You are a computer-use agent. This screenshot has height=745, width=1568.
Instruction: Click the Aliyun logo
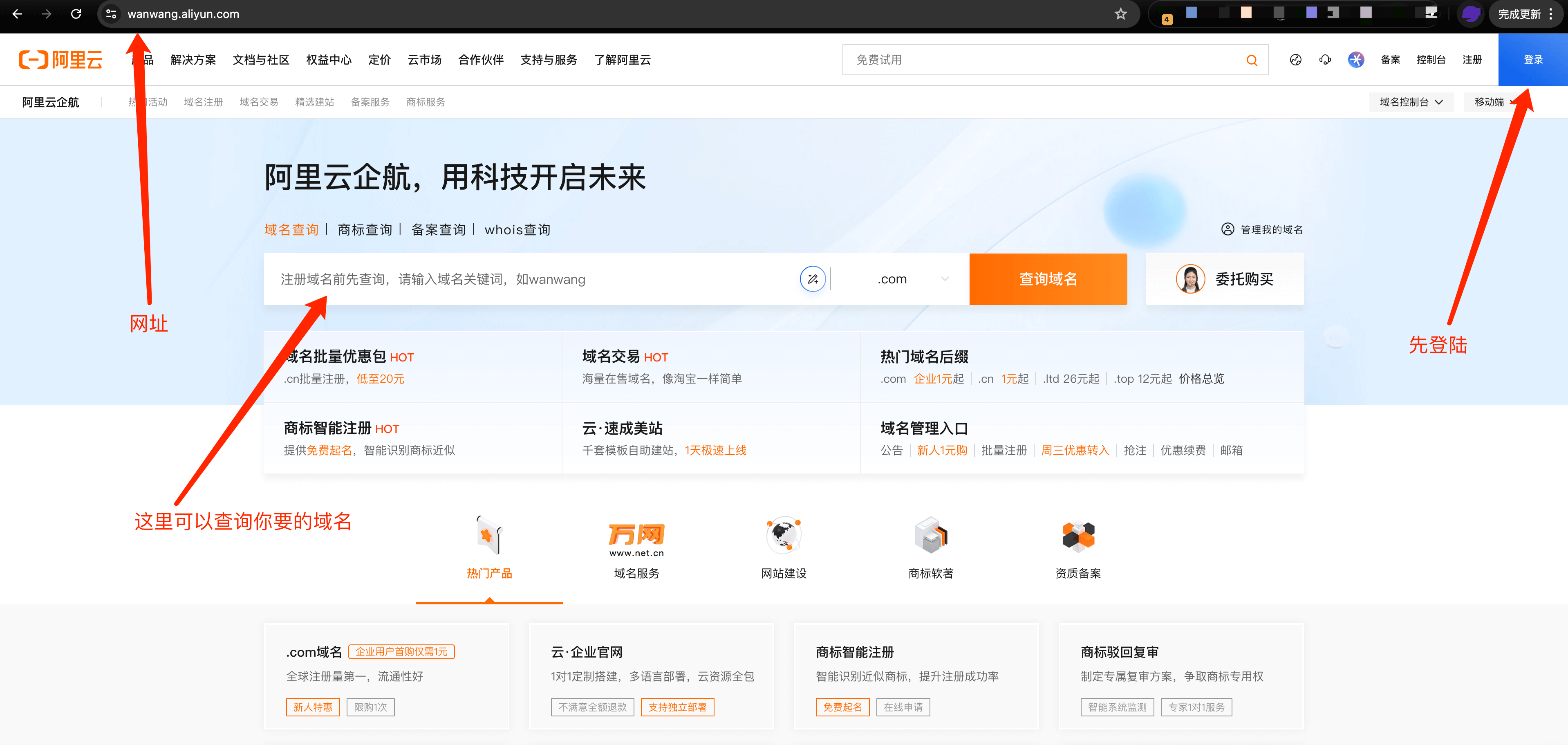60,60
